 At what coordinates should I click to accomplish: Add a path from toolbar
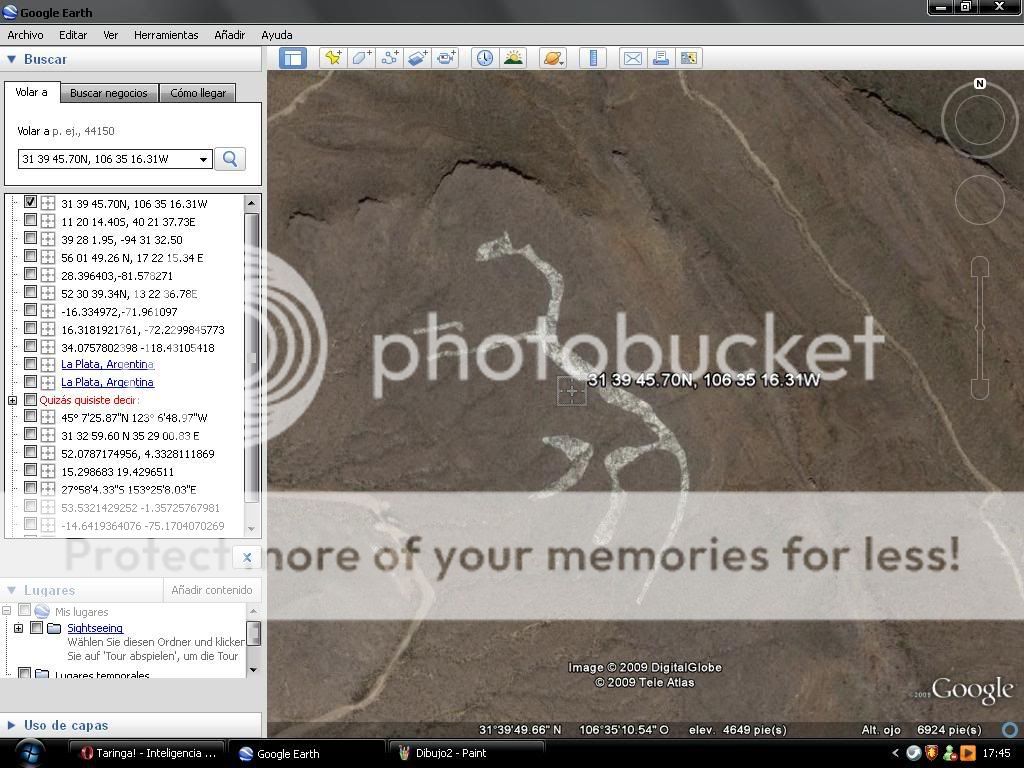click(x=389, y=58)
